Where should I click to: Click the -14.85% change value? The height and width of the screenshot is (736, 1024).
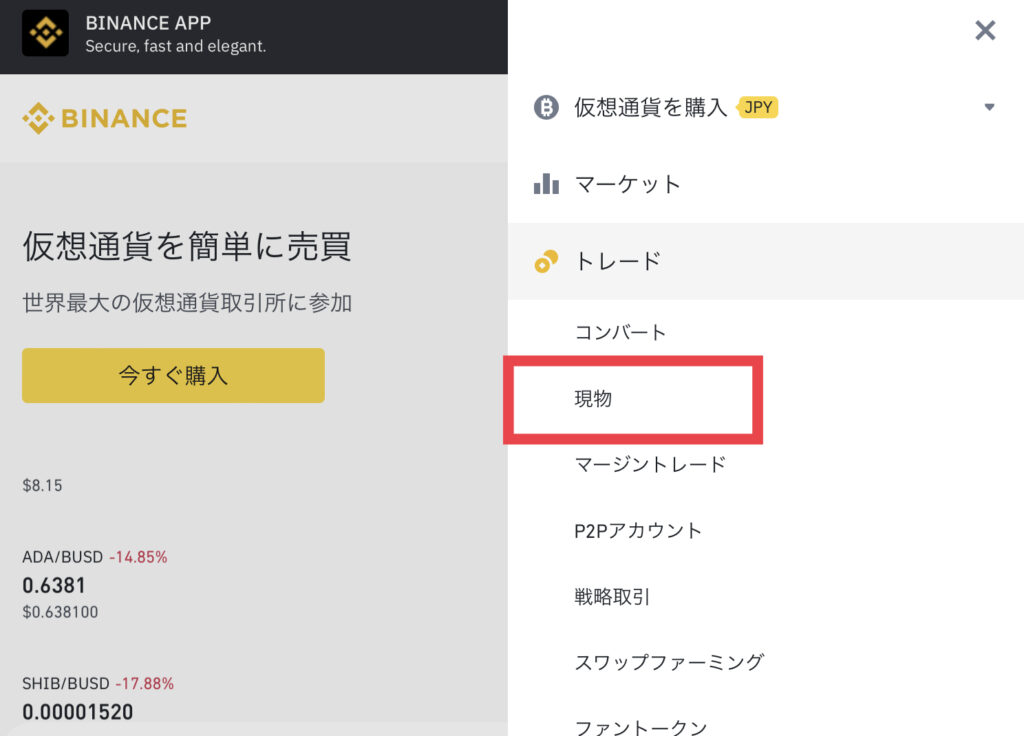138,557
